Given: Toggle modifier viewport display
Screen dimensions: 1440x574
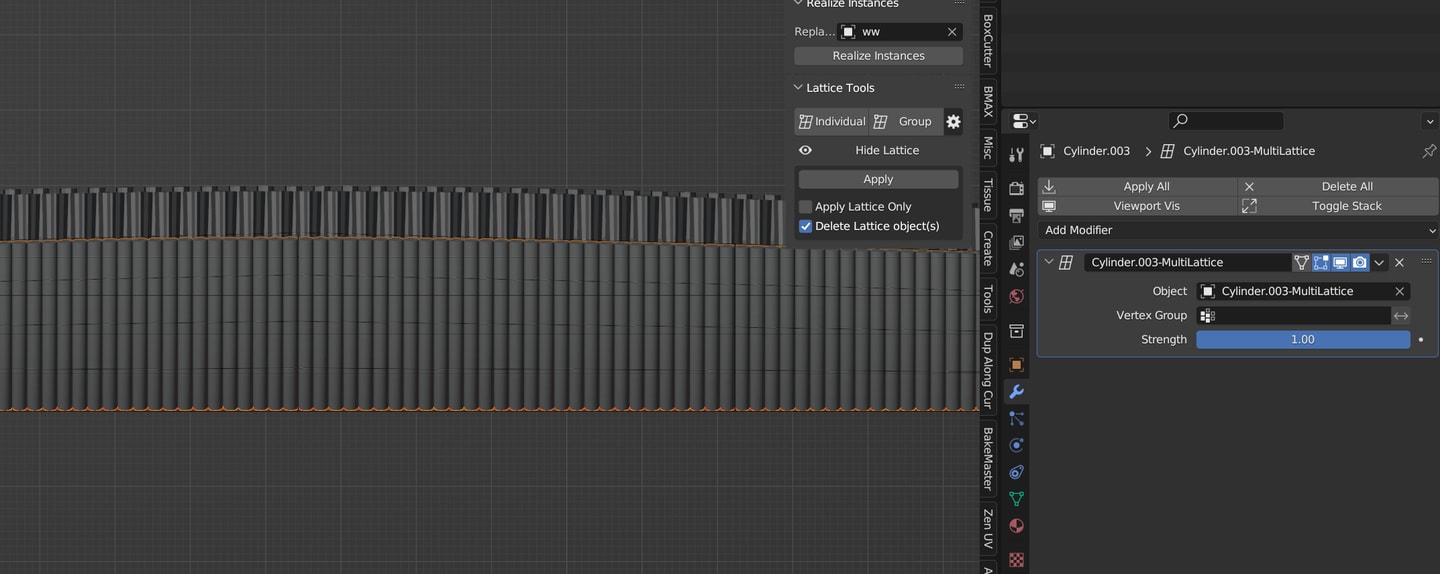Looking at the screenshot, I should (1340, 262).
